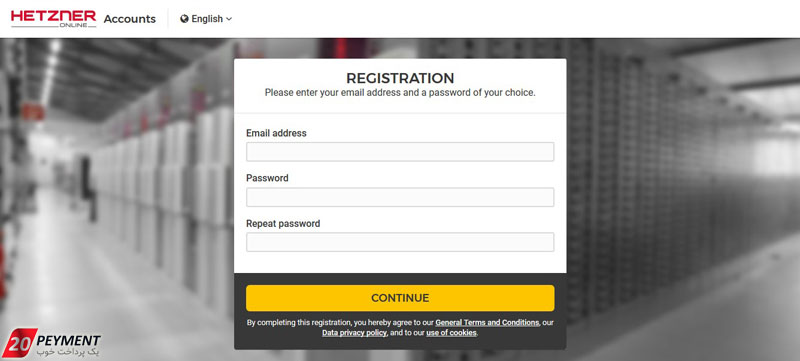Open the Data privacy policy link

[x=354, y=333]
